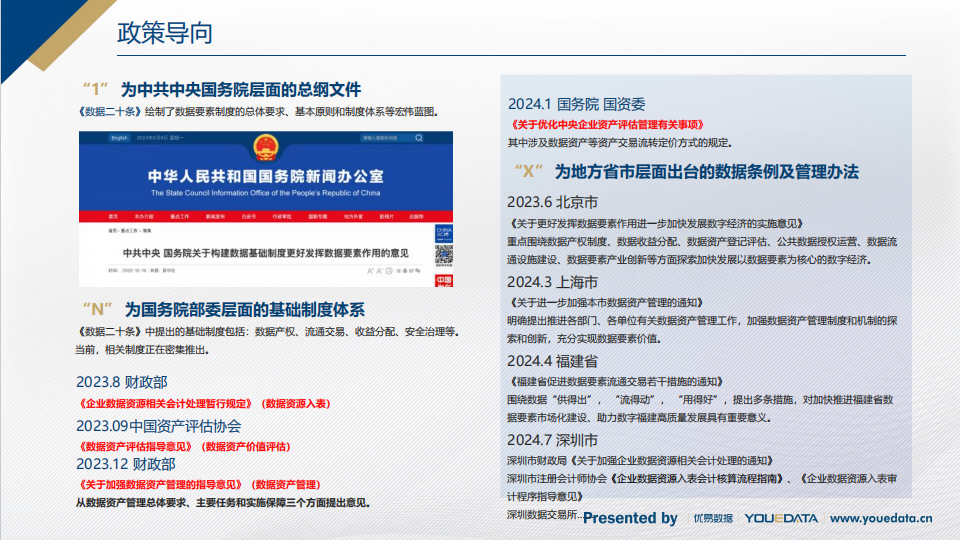
Task: Click the article headline 中共中央 国务院关于构建数据基础制度
Action: (267, 252)
